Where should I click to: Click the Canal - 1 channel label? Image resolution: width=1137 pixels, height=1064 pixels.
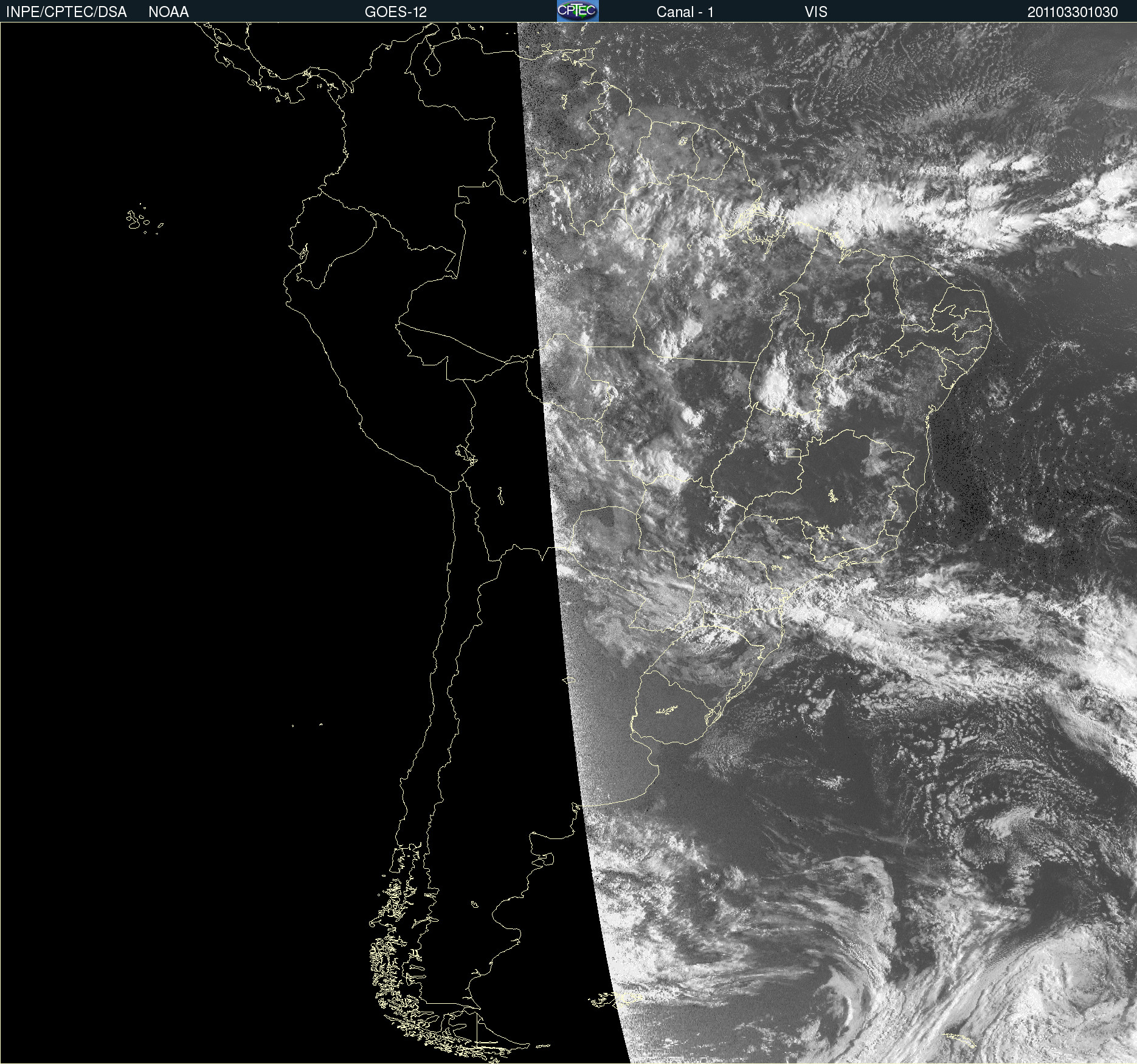685,12
